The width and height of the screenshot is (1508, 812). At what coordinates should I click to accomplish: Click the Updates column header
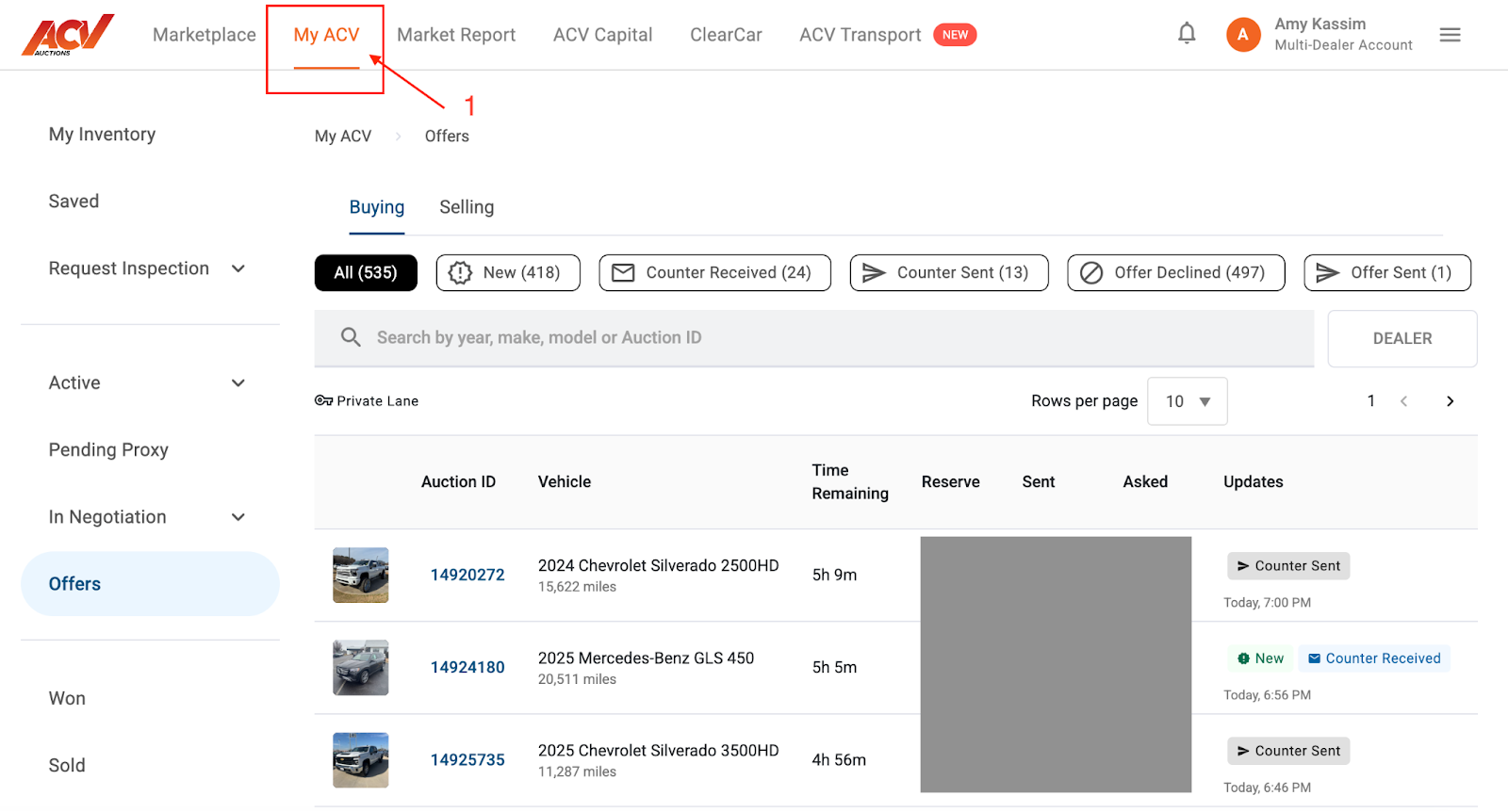(x=1254, y=481)
